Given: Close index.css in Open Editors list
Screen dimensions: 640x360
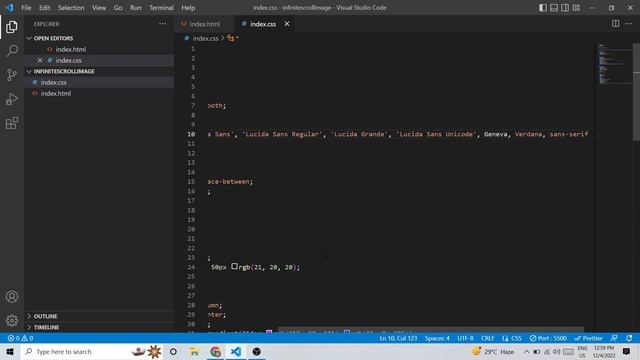Looking at the screenshot, I should pos(40,60).
